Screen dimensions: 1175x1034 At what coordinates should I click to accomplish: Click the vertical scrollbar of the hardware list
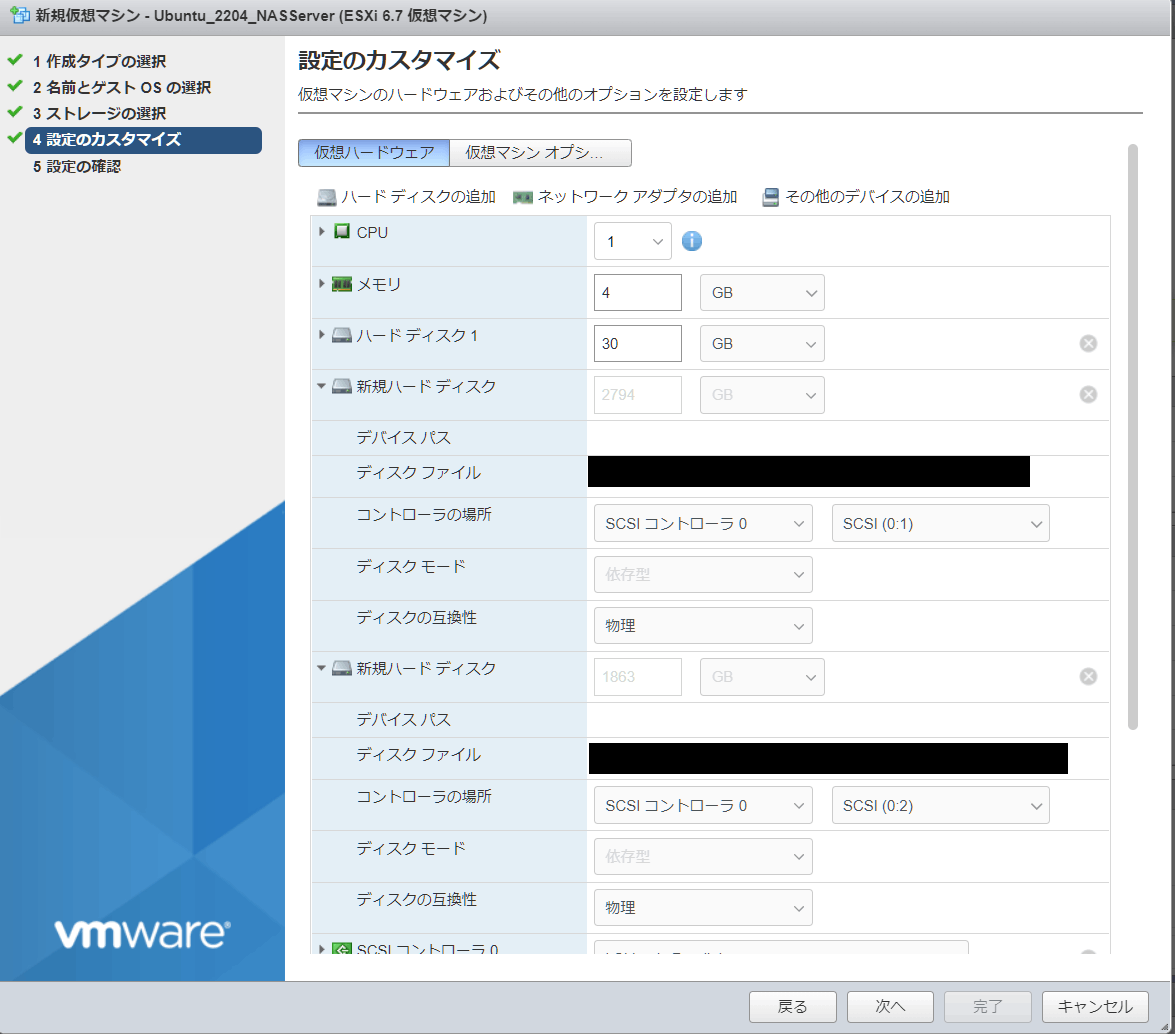click(1133, 437)
